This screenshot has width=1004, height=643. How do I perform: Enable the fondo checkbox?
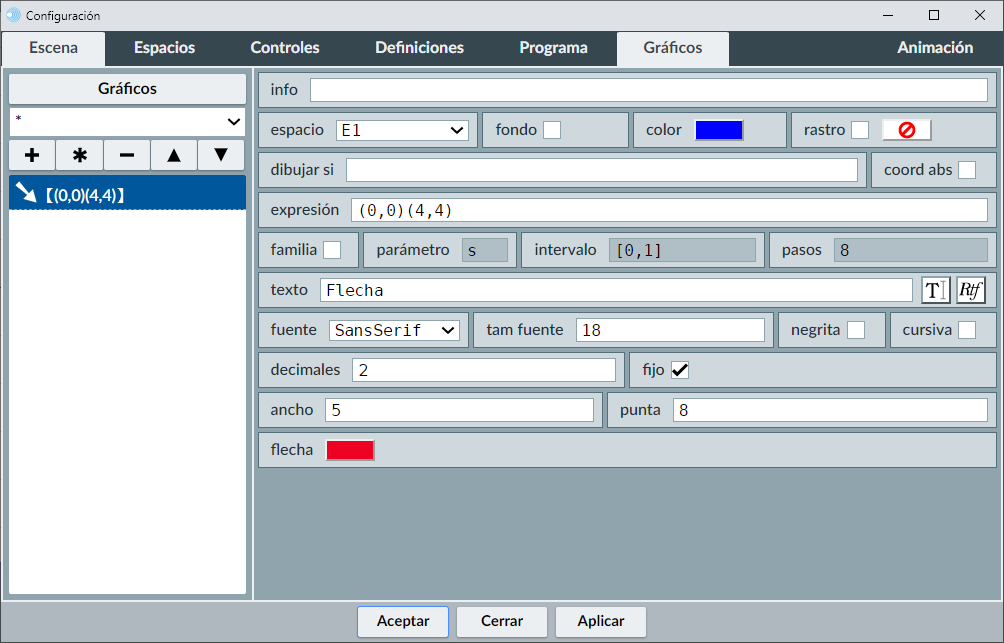point(551,130)
